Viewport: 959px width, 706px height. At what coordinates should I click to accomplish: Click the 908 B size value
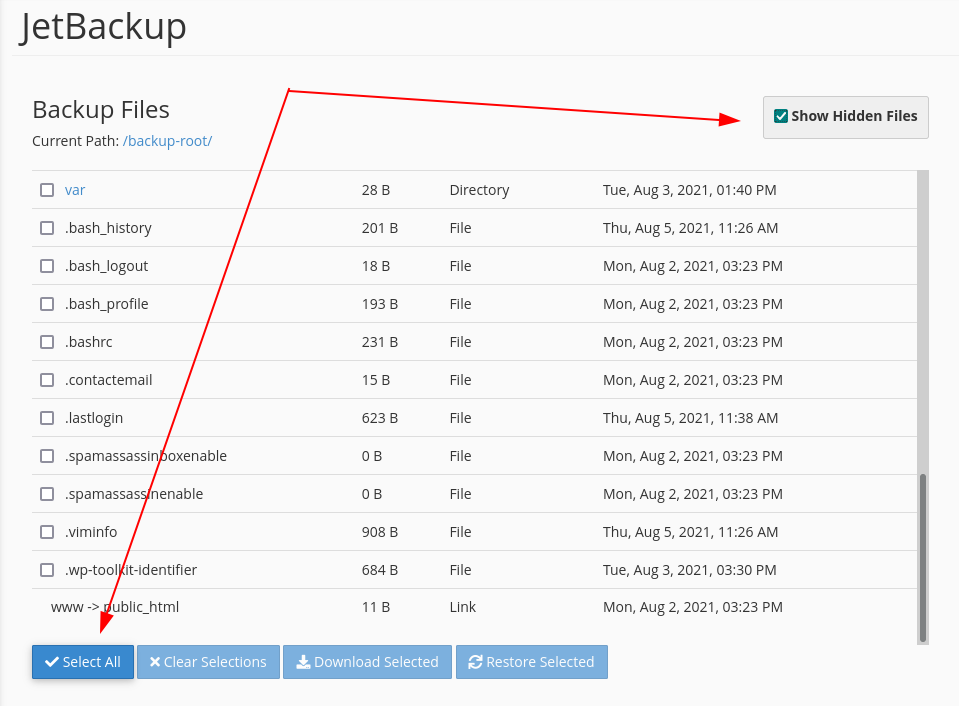(380, 532)
